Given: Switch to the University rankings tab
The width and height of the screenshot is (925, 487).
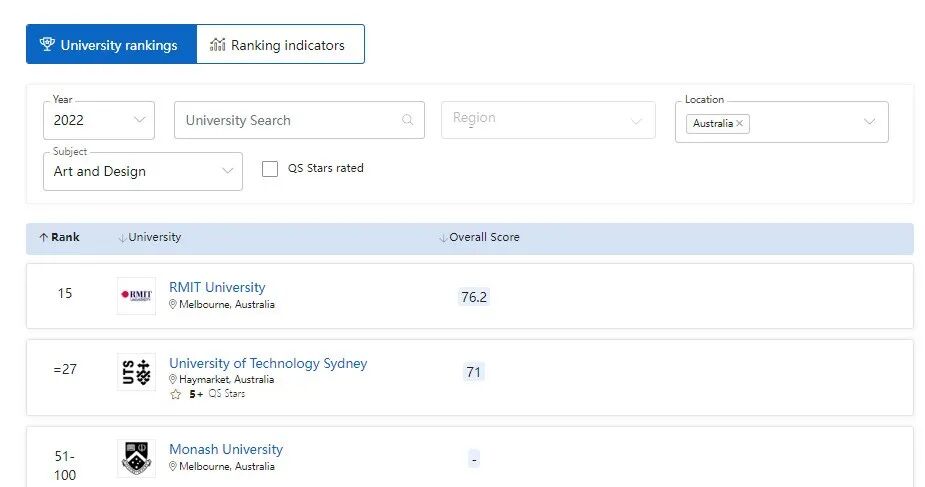Looking at the screenshot, I should pos(110,45).
